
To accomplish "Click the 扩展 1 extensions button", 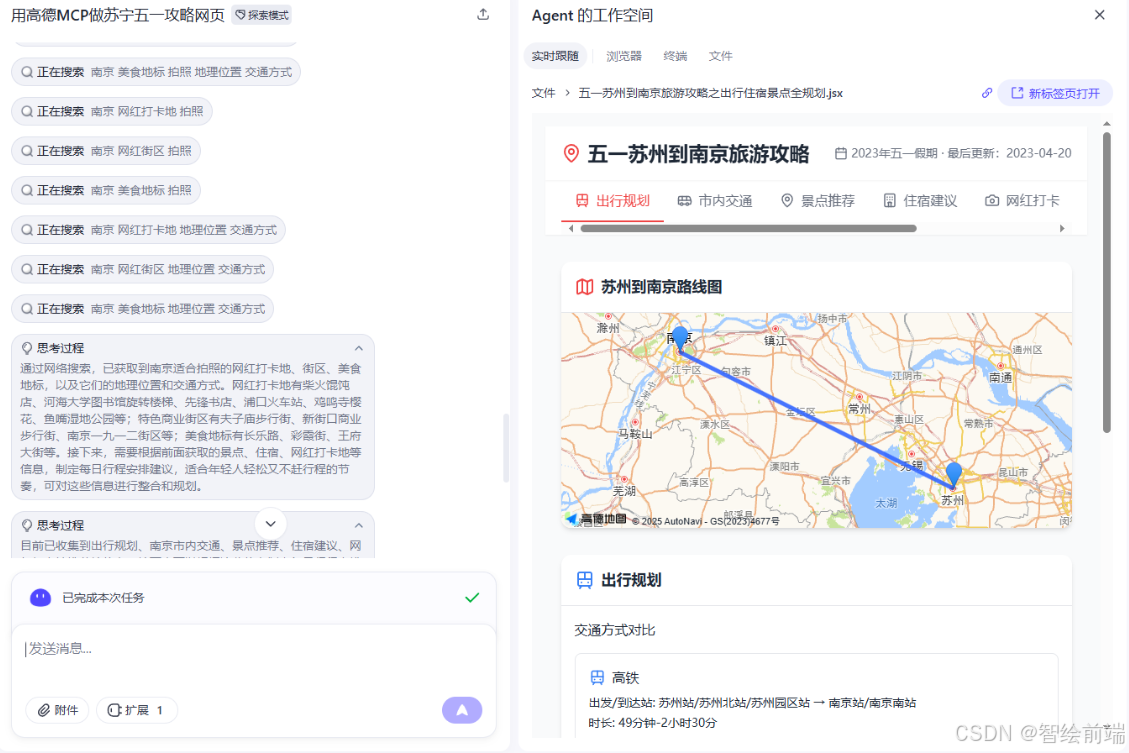I will (136, 711).
